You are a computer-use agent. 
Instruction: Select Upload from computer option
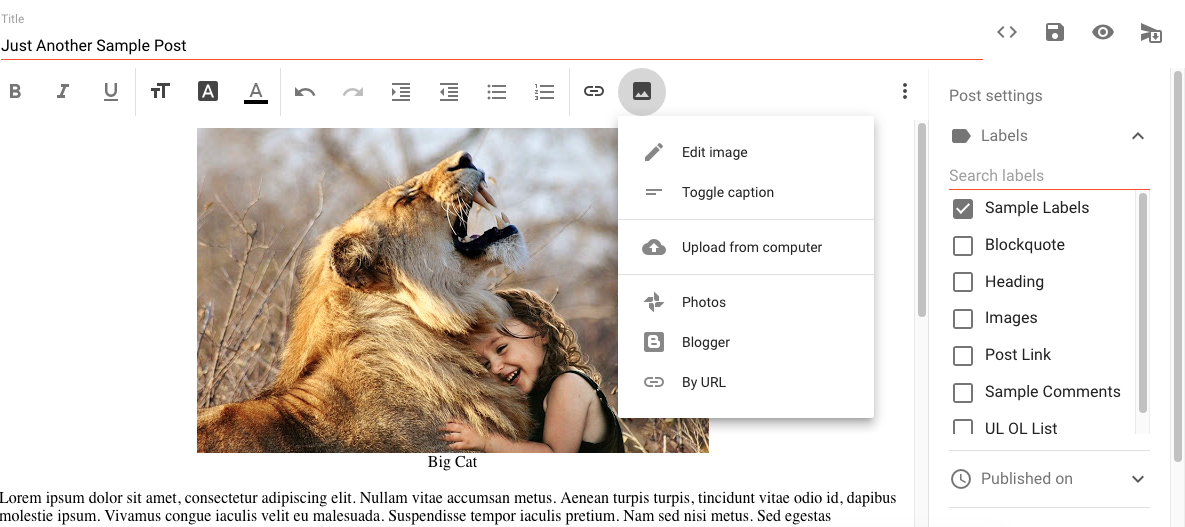pos(751,247)
